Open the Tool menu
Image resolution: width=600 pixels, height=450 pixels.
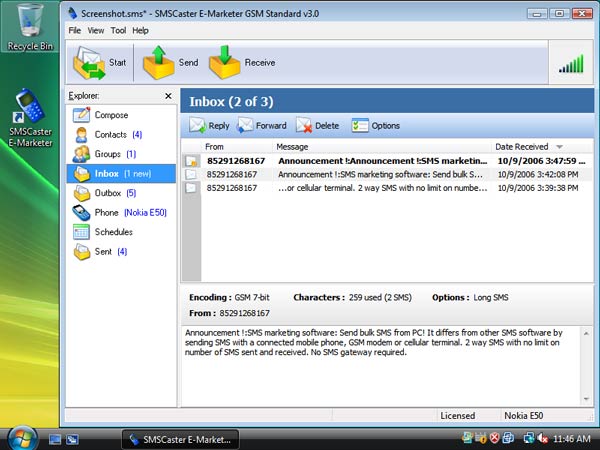[118, 31]
